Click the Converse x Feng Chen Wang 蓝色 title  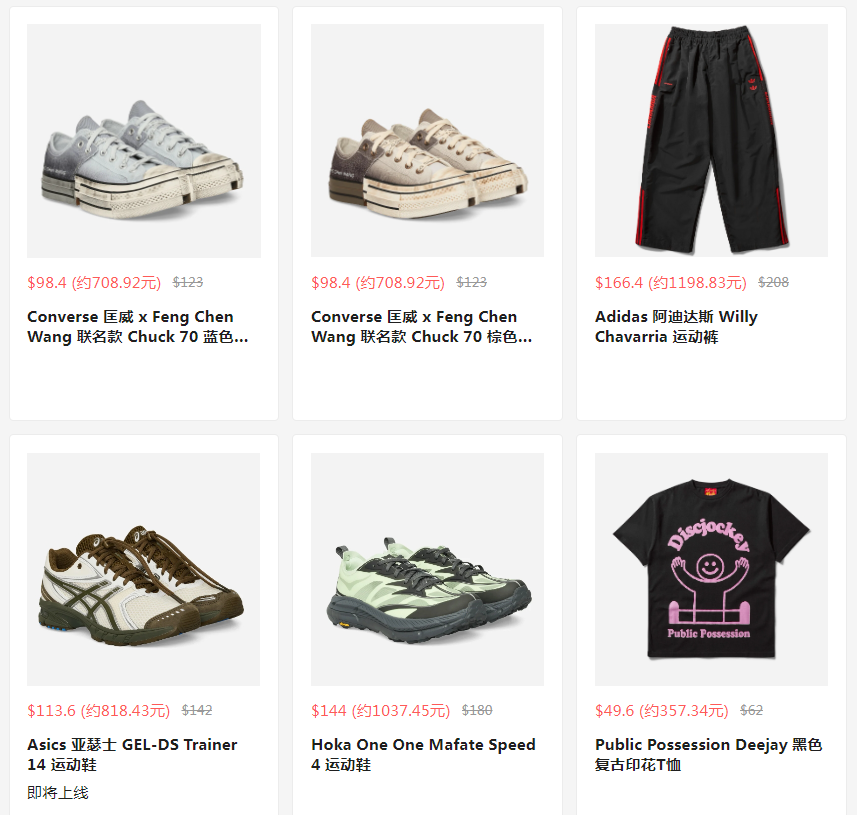click(x=138, y=327)
